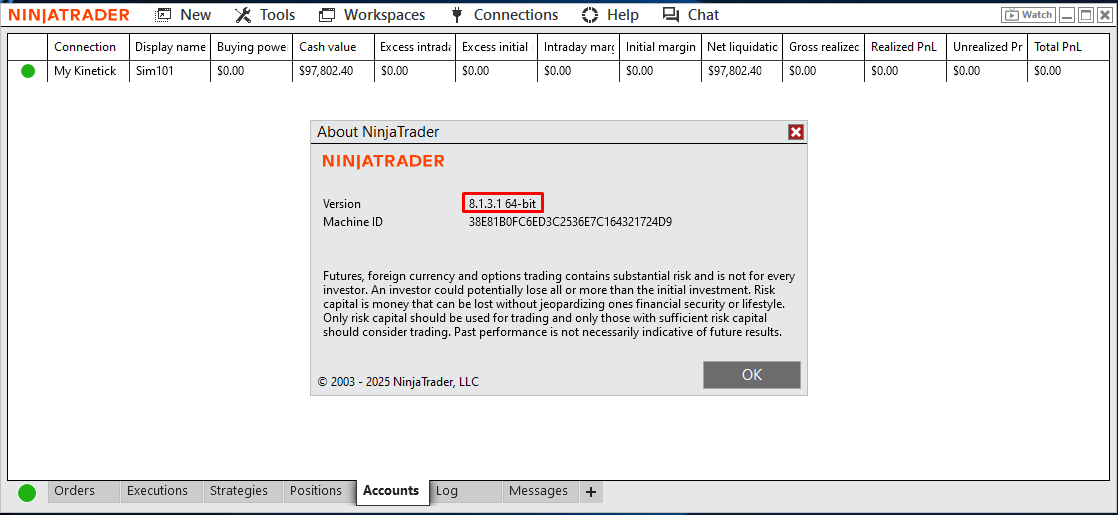The height and width of the screenshot is (515, 1118).
Task: Close the About NinjaTrader dialog
Action: pos(795,132)
